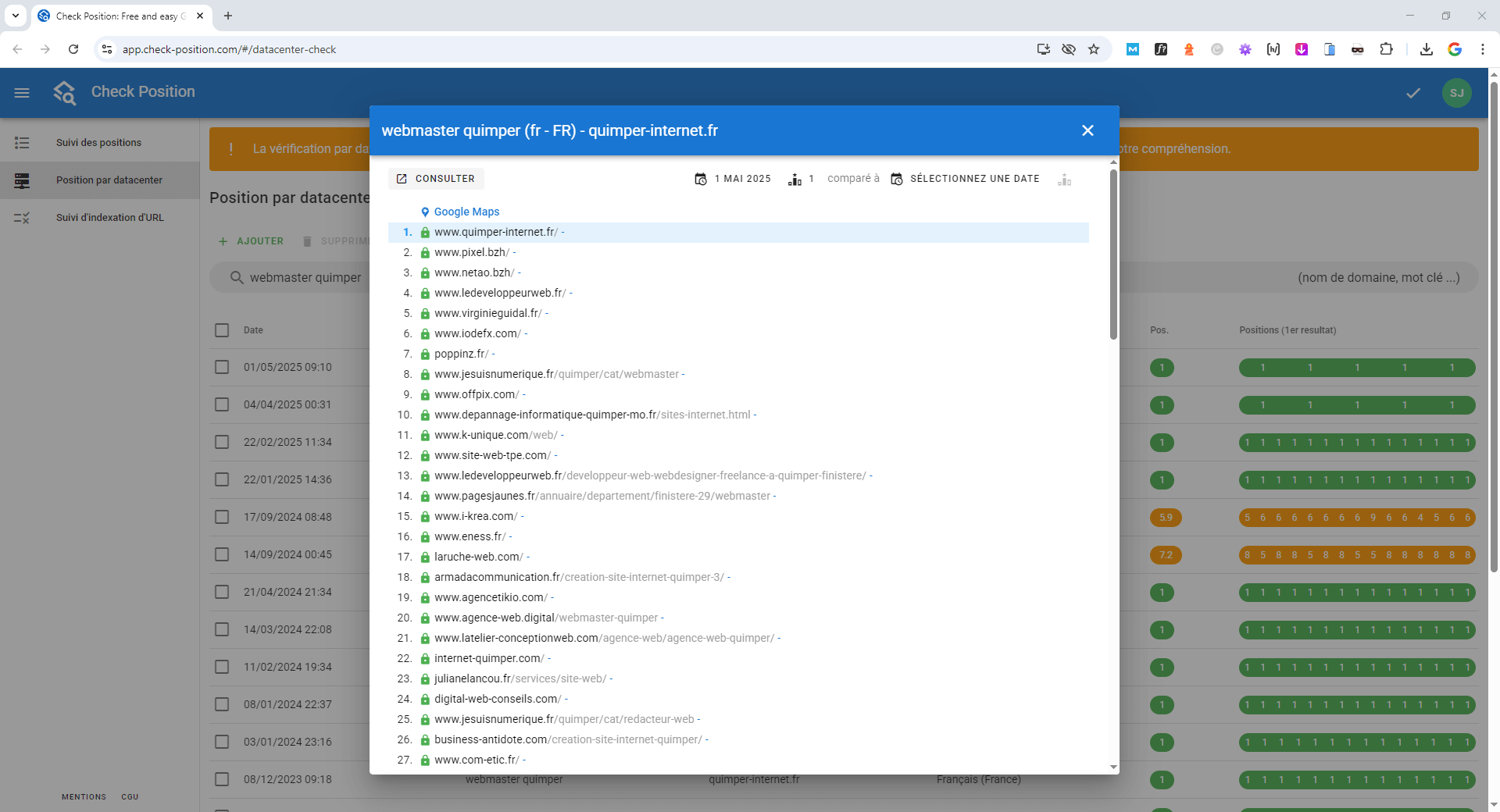Screen dimensions: 1500x812
Task: Close the webmaster quimper results dialog
Action: tap(1087, 130)
